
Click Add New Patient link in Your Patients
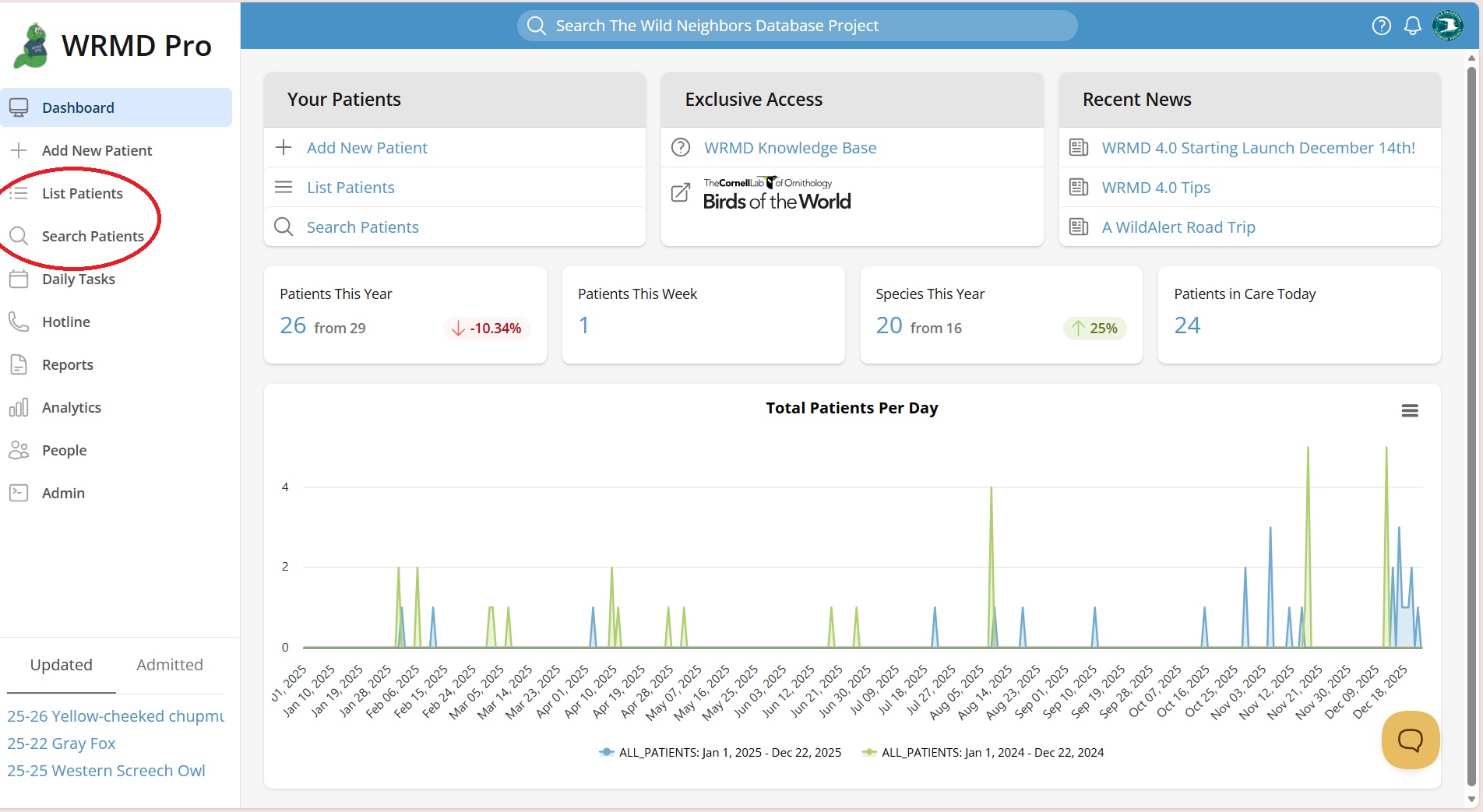pos(367,147)
